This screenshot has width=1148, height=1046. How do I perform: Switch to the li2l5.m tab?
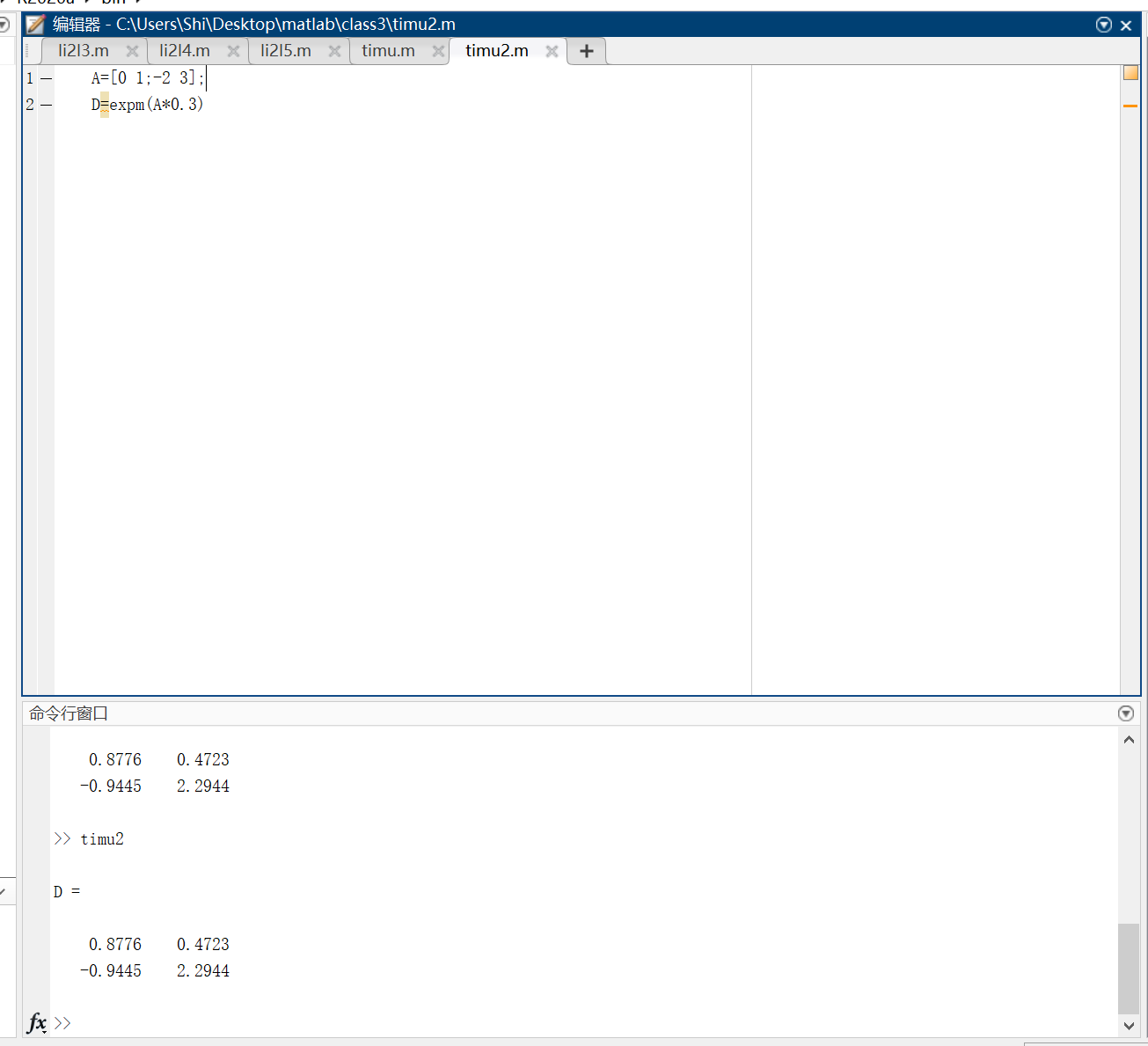coord(286,51)
